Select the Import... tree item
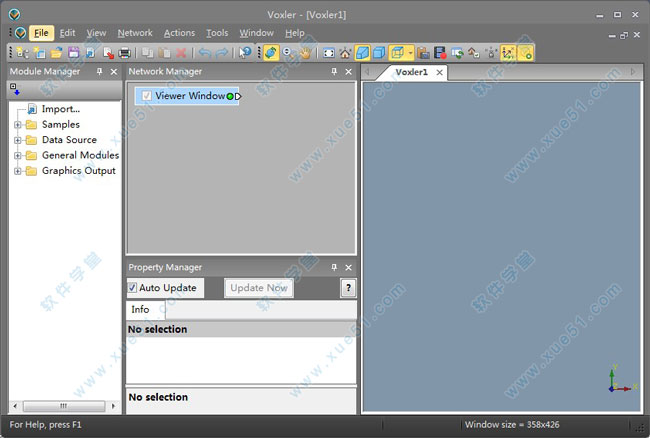The height and width of the screenshot is (438, 650). click(x=61, y=109)
